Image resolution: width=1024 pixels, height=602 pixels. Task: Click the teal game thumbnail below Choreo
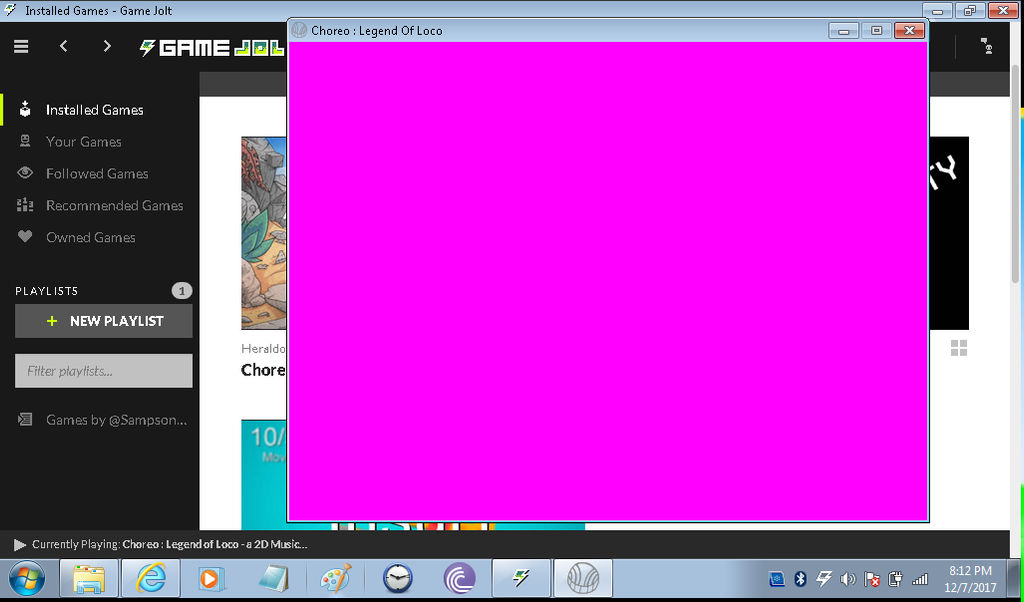[264, 474]
